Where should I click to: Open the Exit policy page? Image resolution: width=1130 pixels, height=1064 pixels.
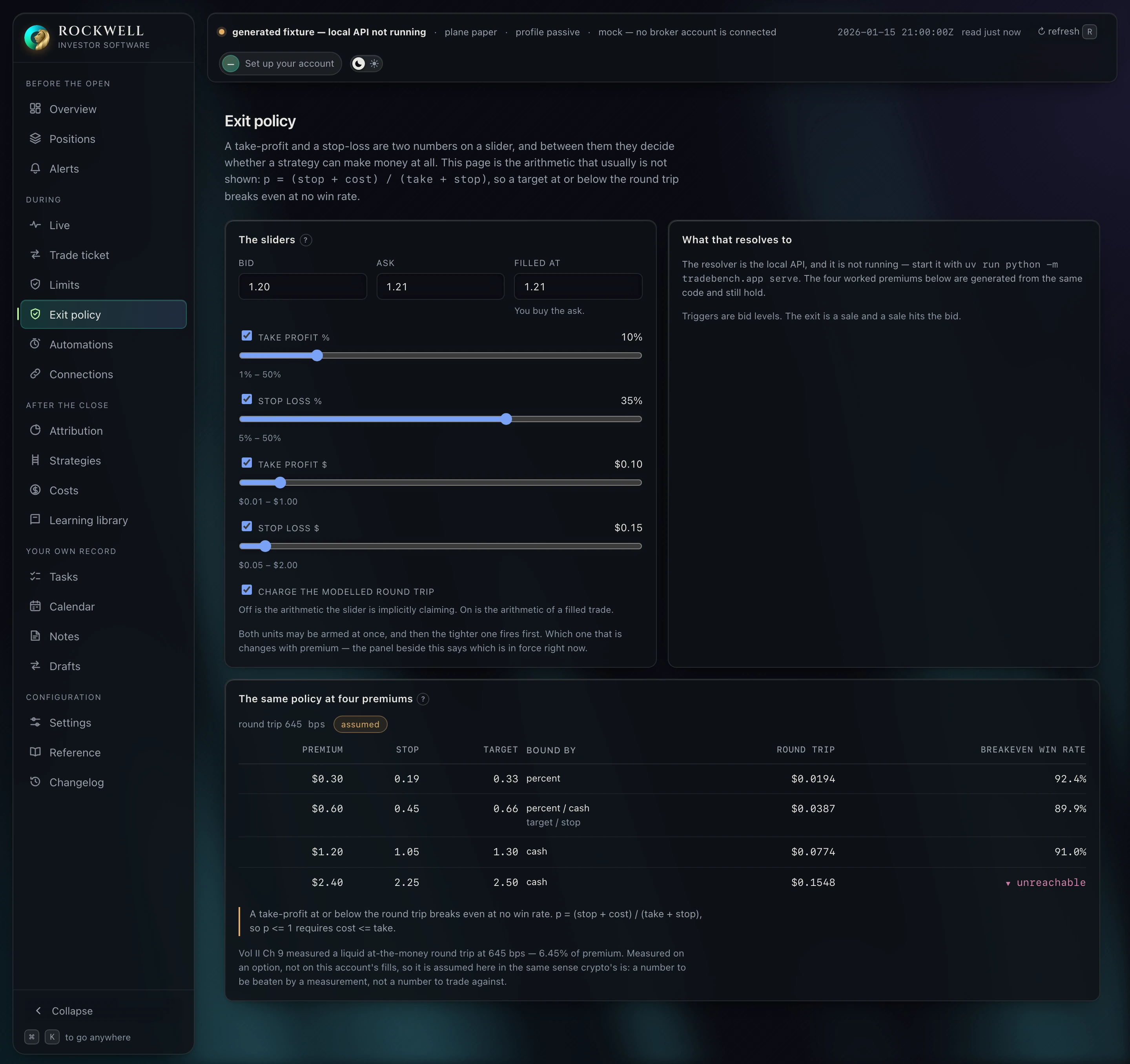[x=104, y=314]
